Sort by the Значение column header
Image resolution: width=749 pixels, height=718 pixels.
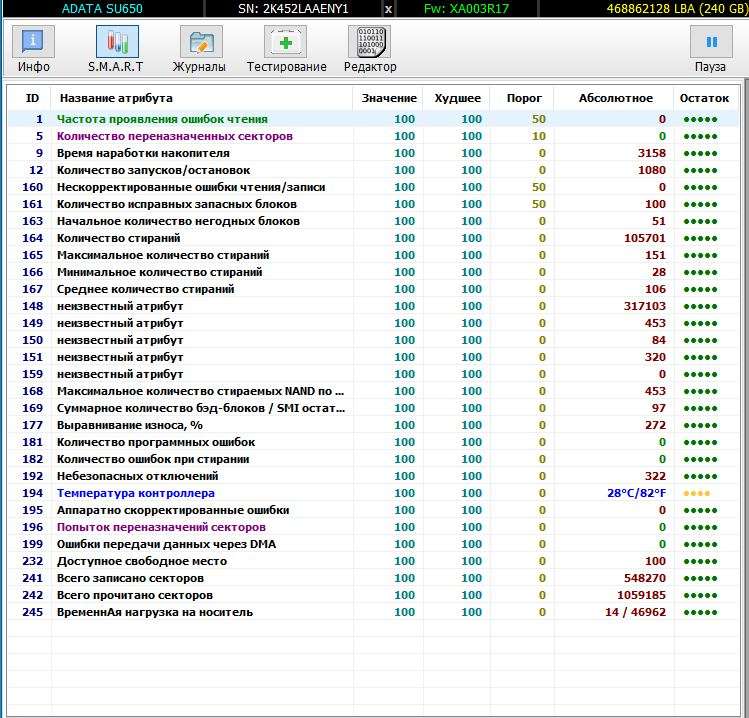(388, 98)
